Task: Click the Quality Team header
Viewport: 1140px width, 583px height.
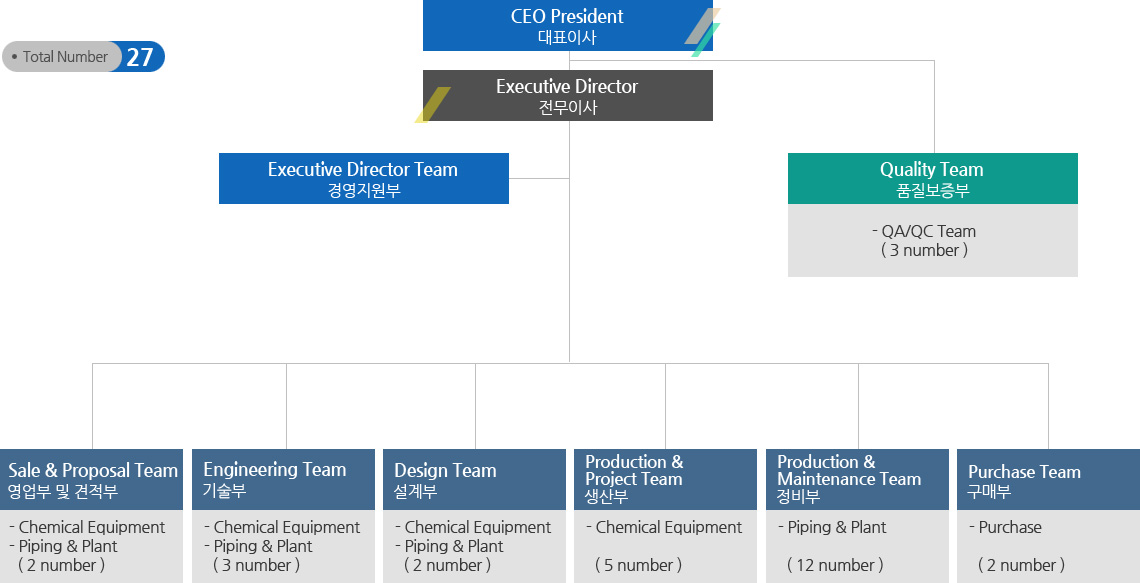Action: click(932, 178)
